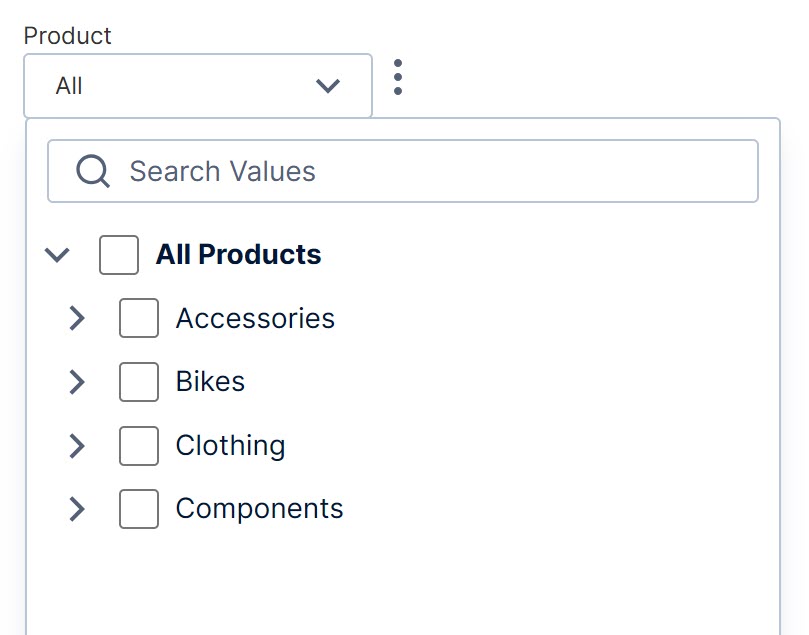
Task: Expand the Clothing category
Action: point(77,446)
